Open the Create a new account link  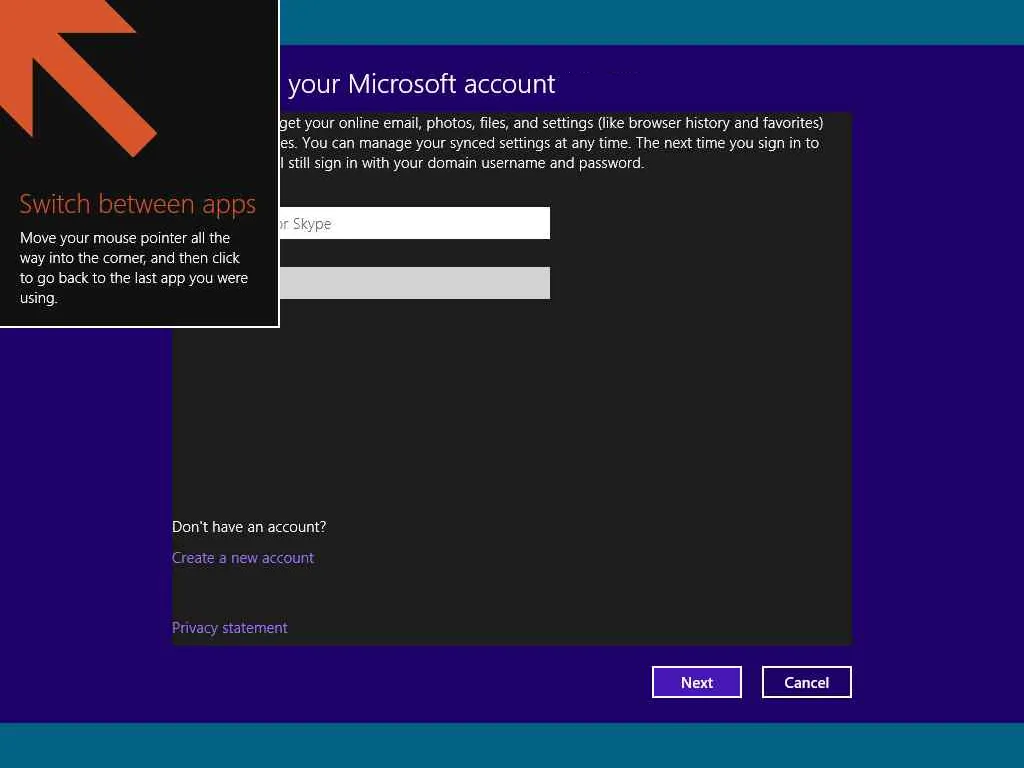243,558
